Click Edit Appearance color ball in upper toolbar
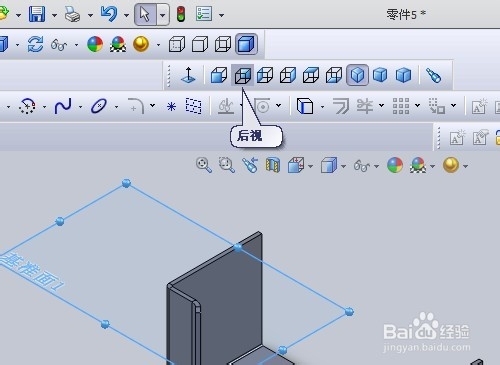This screenshot has width=500, height=365. point(95,44)
